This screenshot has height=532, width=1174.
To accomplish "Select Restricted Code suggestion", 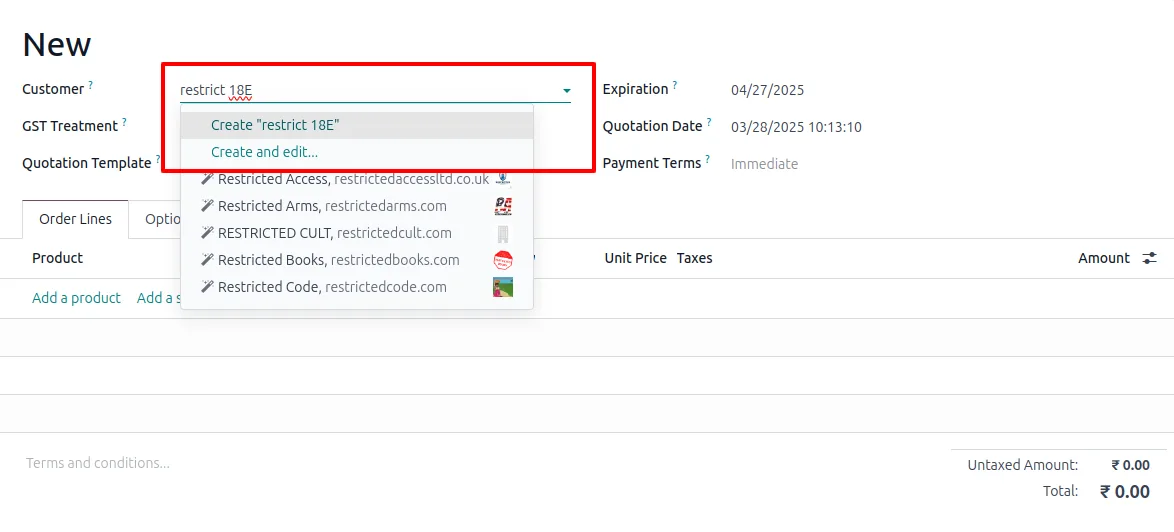I will [357, 287].
